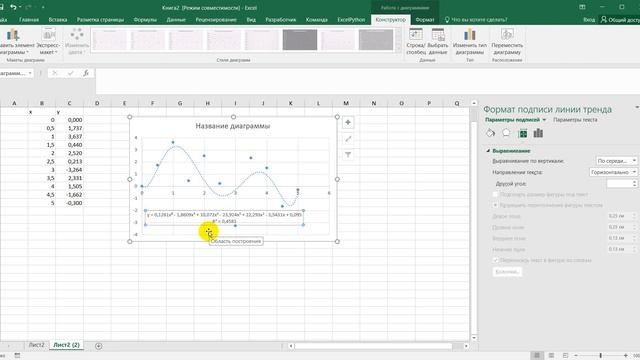This screenshot has height=360, width=640.
Task: Open the Effects pentagon icon in pane
Action: pyautogui.click(x=506, y=133)
